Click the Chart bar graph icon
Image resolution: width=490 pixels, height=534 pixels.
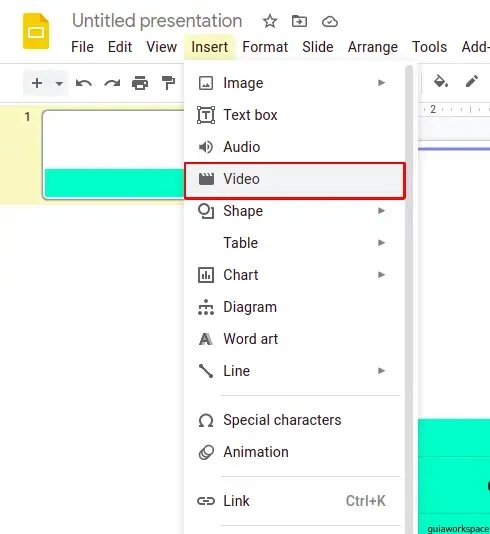click(206, 275)
